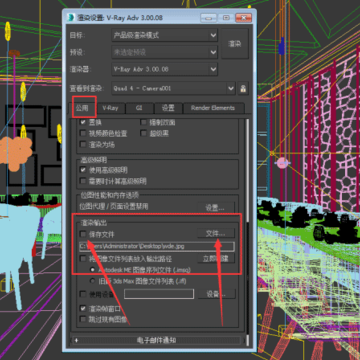Expand the 电子邮件通知 rollout
Screen dimensions: 360x360
click(156, 340)
